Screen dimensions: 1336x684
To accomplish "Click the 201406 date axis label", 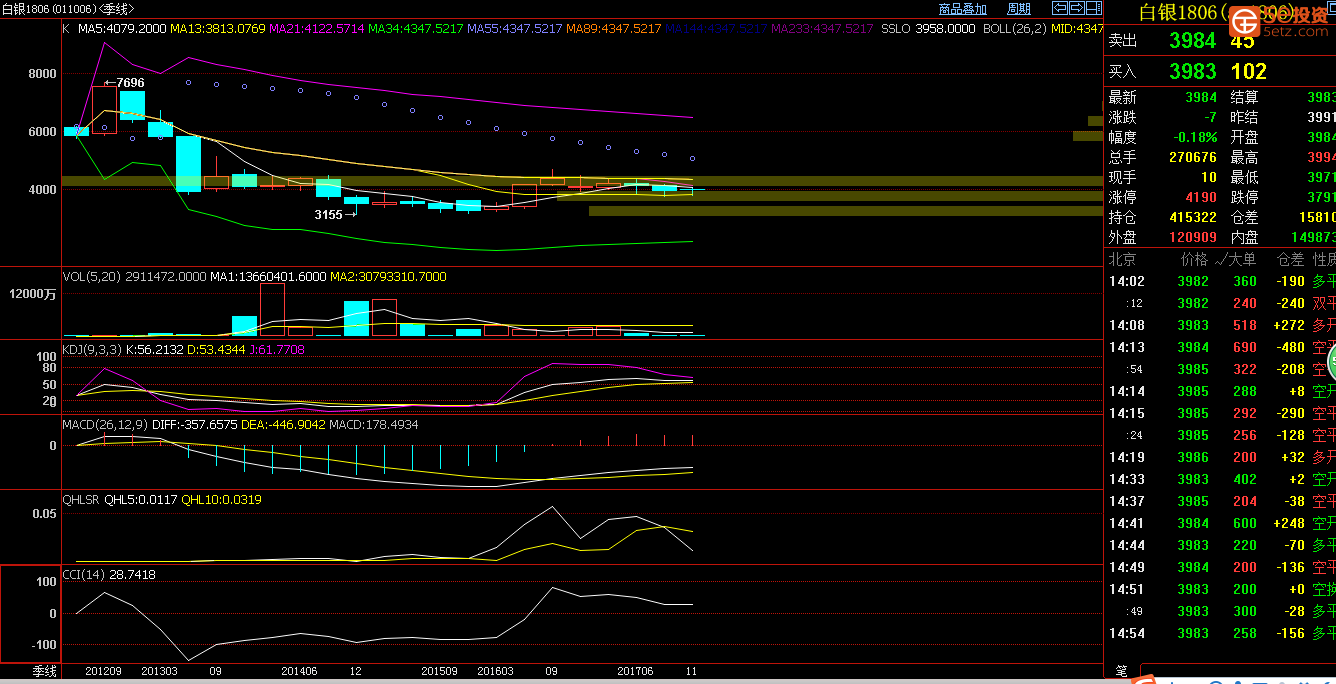I will point(299,671).
